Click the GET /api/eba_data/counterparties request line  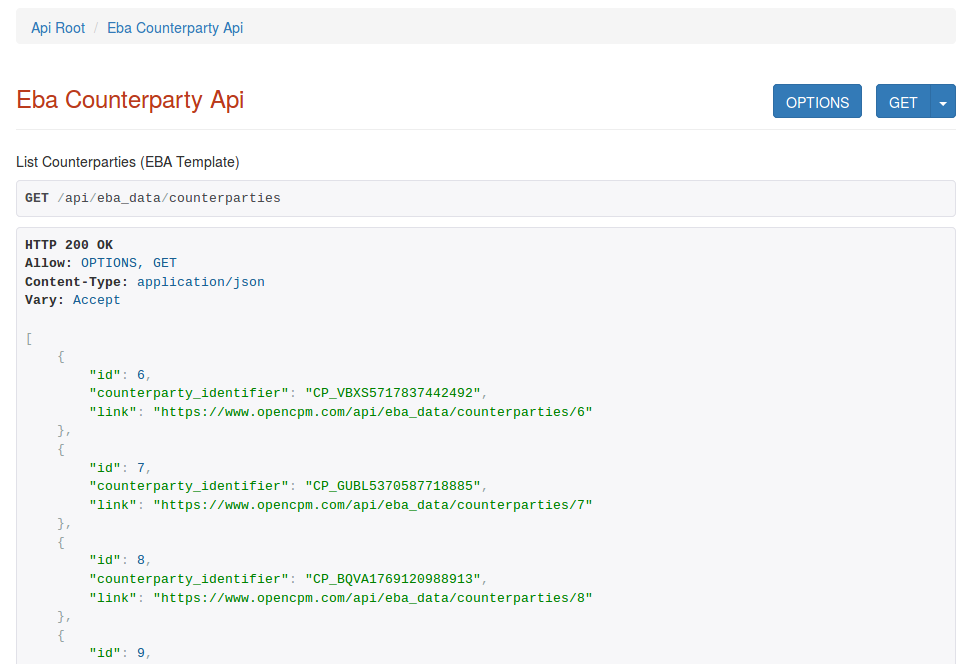click(153, 198)
